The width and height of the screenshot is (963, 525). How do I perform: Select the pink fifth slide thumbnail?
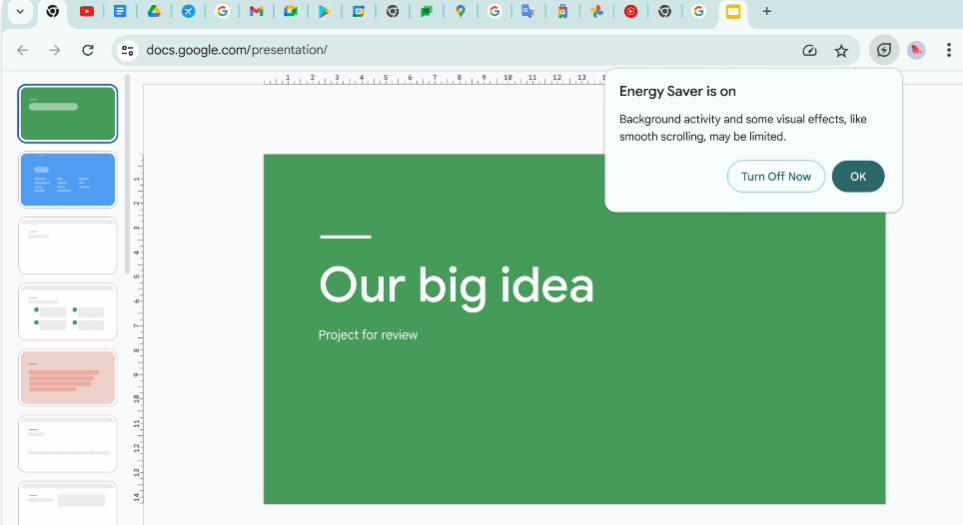tap(68, 377)
